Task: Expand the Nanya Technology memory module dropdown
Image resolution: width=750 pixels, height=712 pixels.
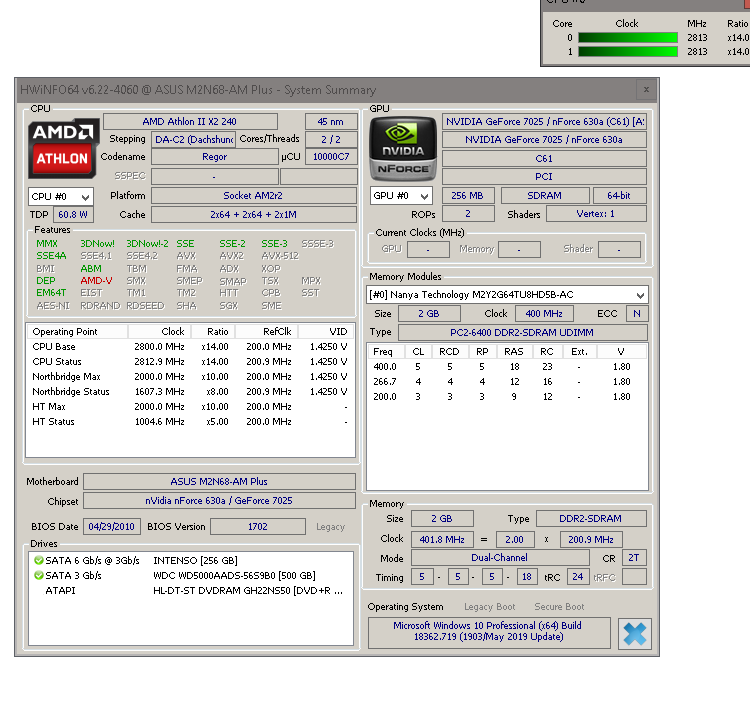Action: pyautogui.click(x=507, y=295)
